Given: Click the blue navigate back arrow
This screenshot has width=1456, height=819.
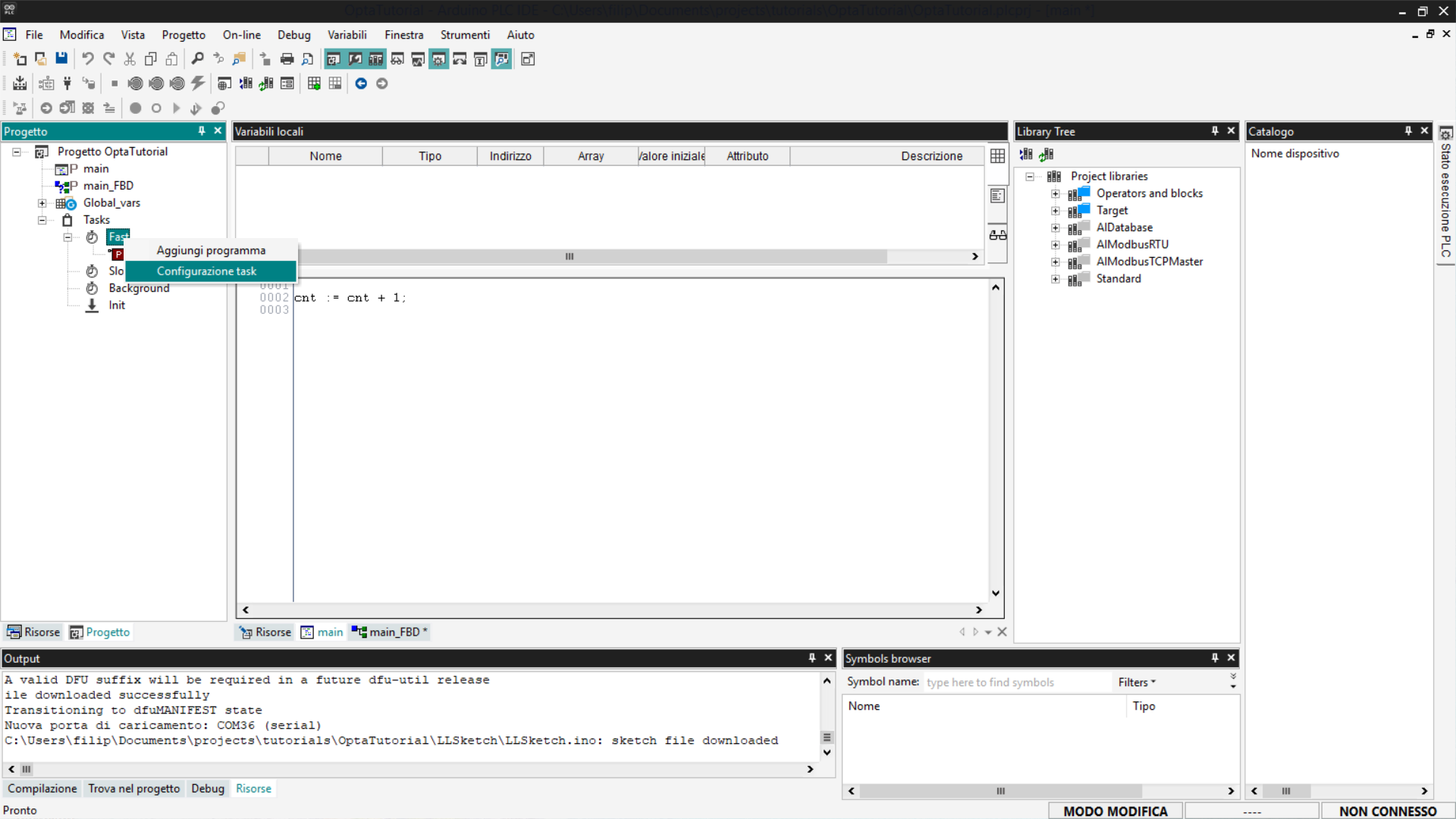Looking at the screenshot, I should click(361, 83).
